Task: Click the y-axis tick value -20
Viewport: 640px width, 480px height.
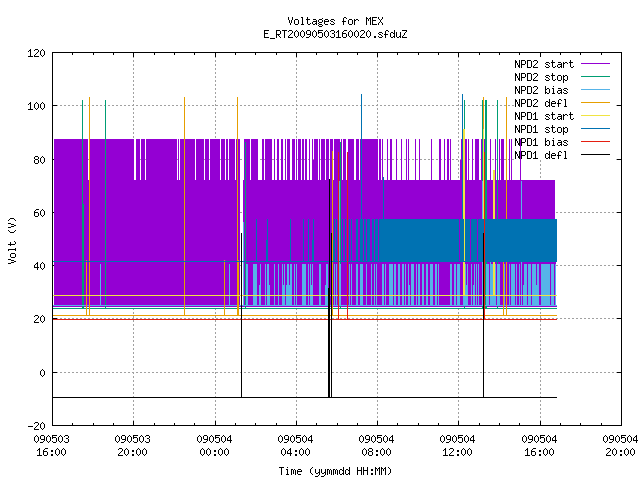Action: click(x=36, y=426)
